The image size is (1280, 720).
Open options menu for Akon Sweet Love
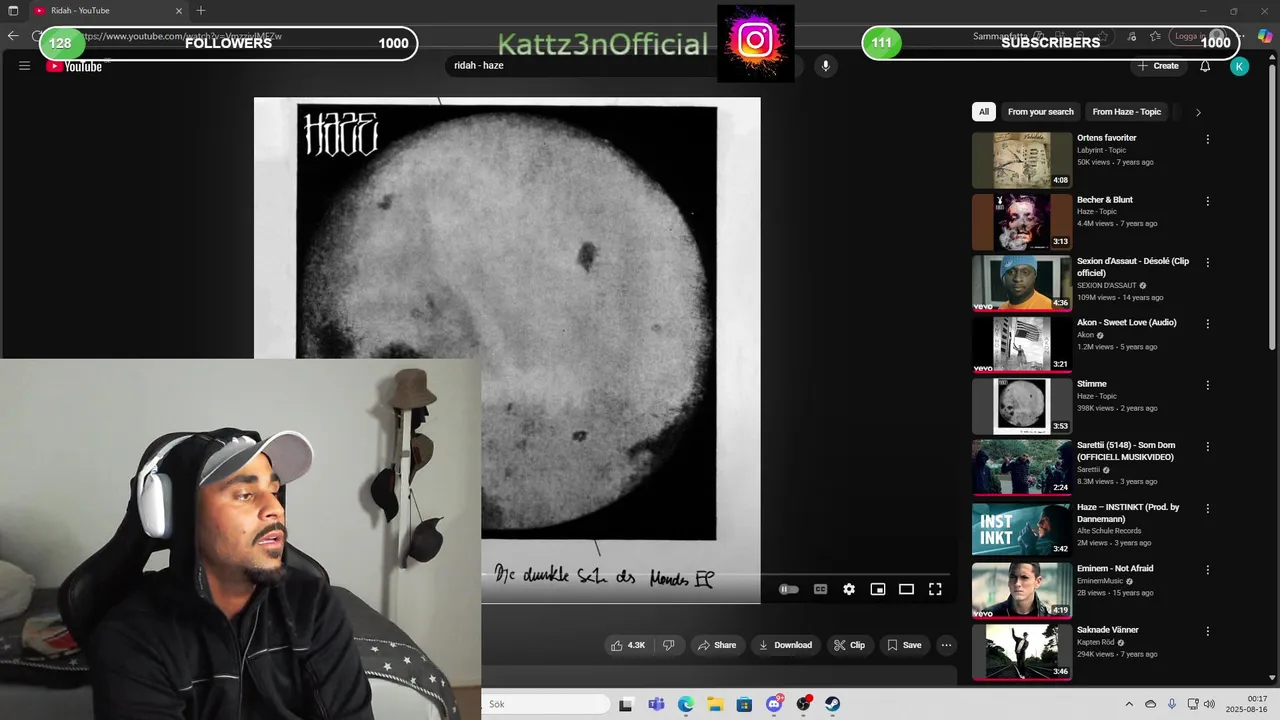point(1207,324)
